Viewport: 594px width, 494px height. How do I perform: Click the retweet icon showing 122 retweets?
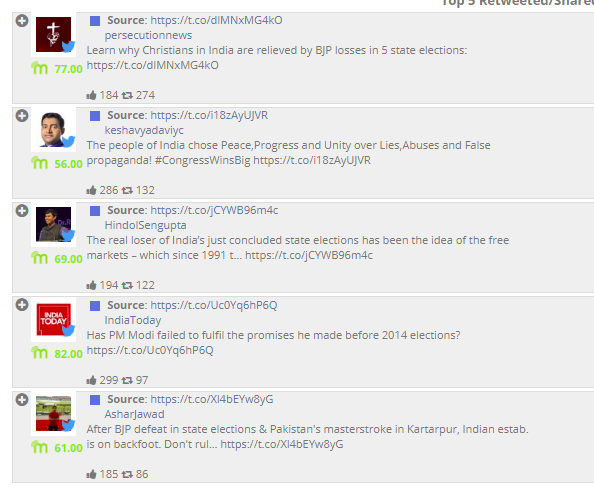click(127, 285)
